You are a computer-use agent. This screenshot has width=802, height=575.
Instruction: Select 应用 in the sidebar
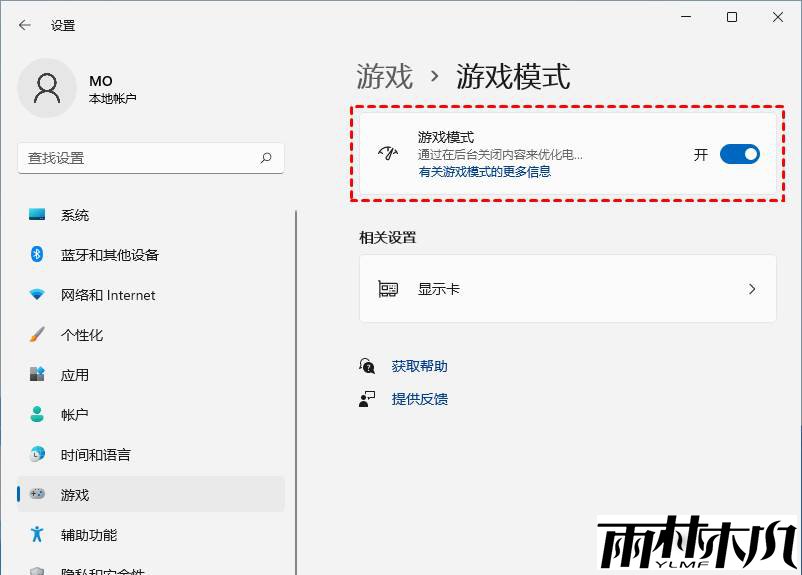75,375
